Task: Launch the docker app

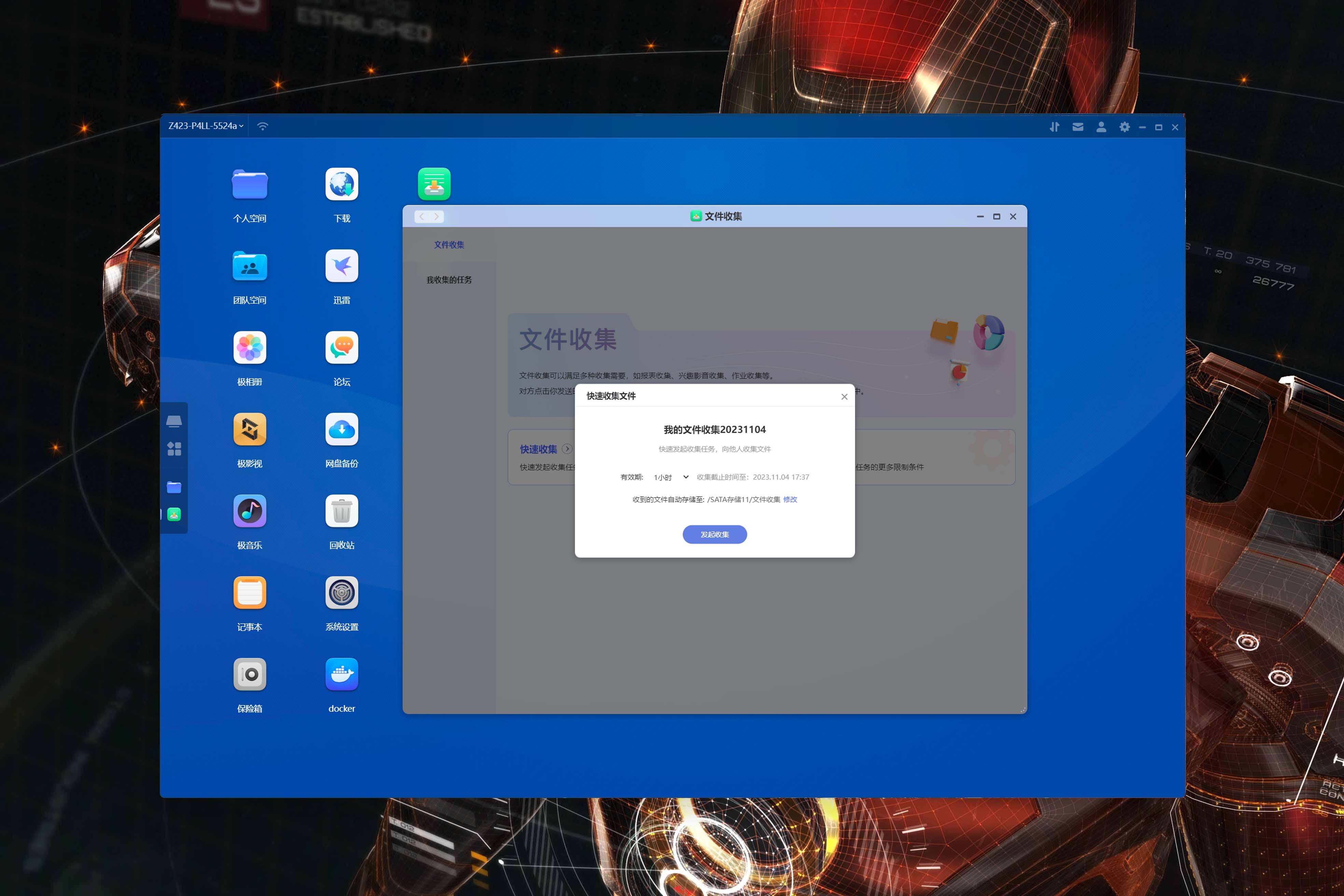Action: pyautogui.click(x=342, y=674)
